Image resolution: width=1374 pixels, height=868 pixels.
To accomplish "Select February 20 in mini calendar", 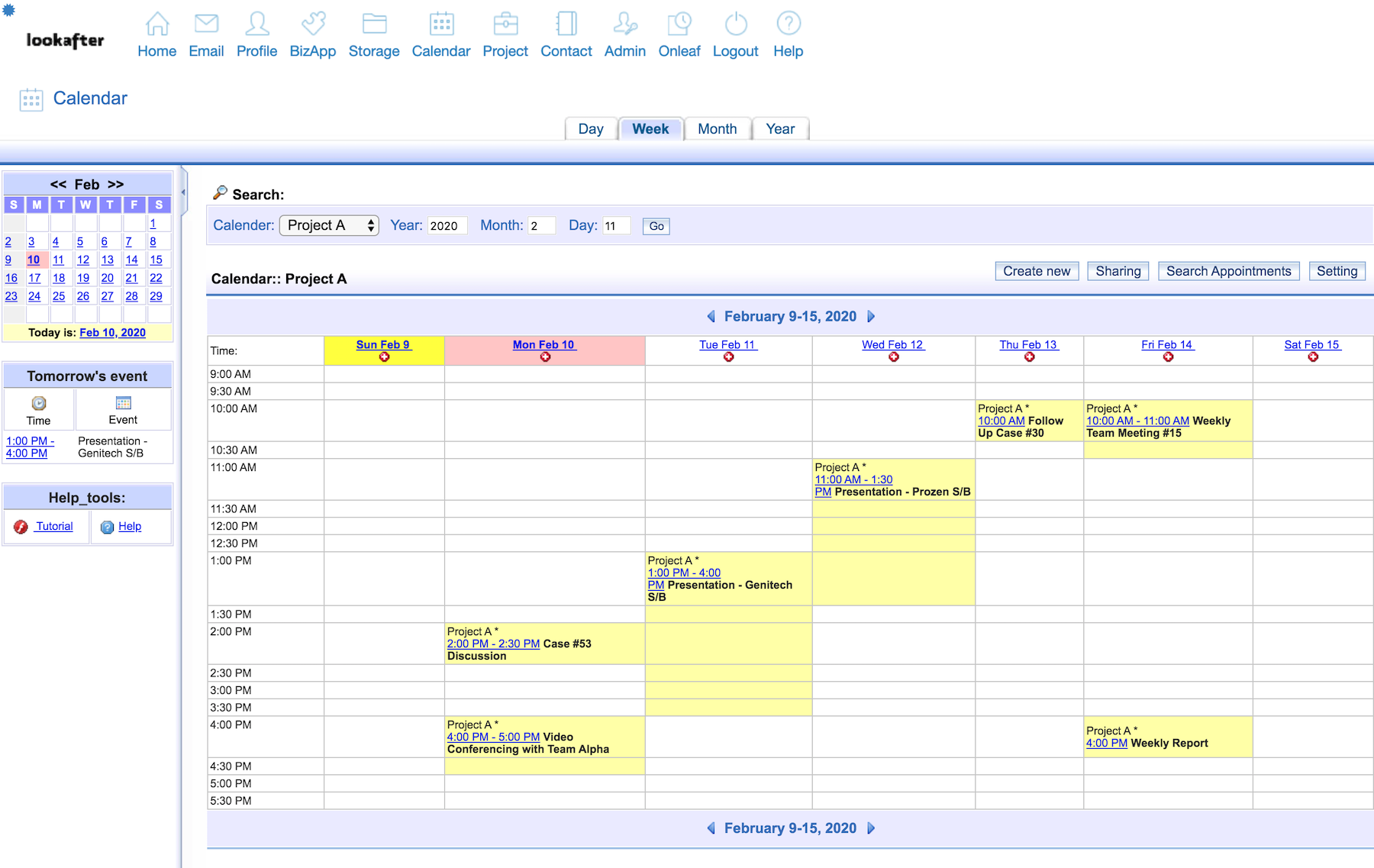I will point(108,279).
